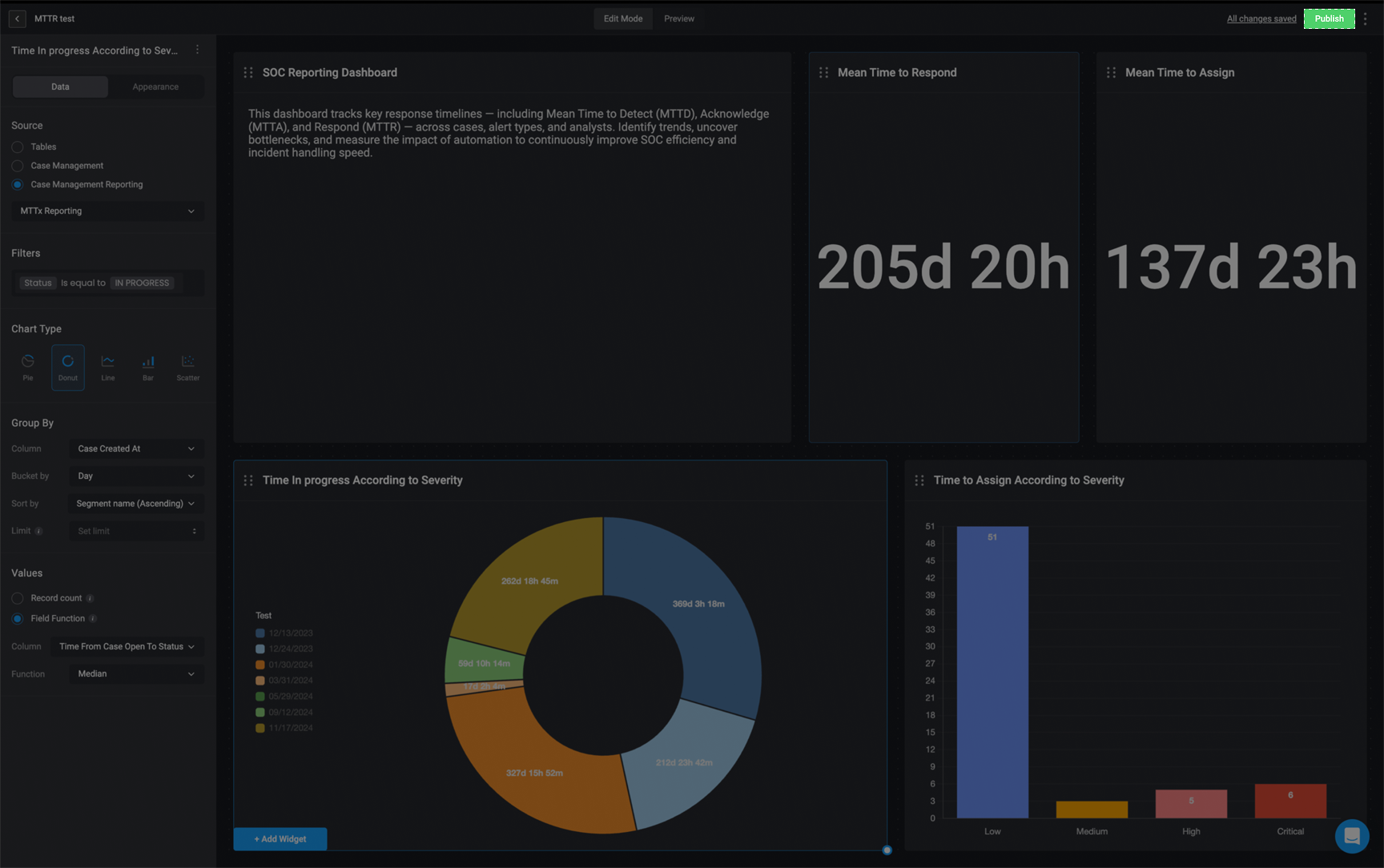This screenshot has height=868, width=1384.
Task: Click the Add Widget button
Action: click(280, 839)
